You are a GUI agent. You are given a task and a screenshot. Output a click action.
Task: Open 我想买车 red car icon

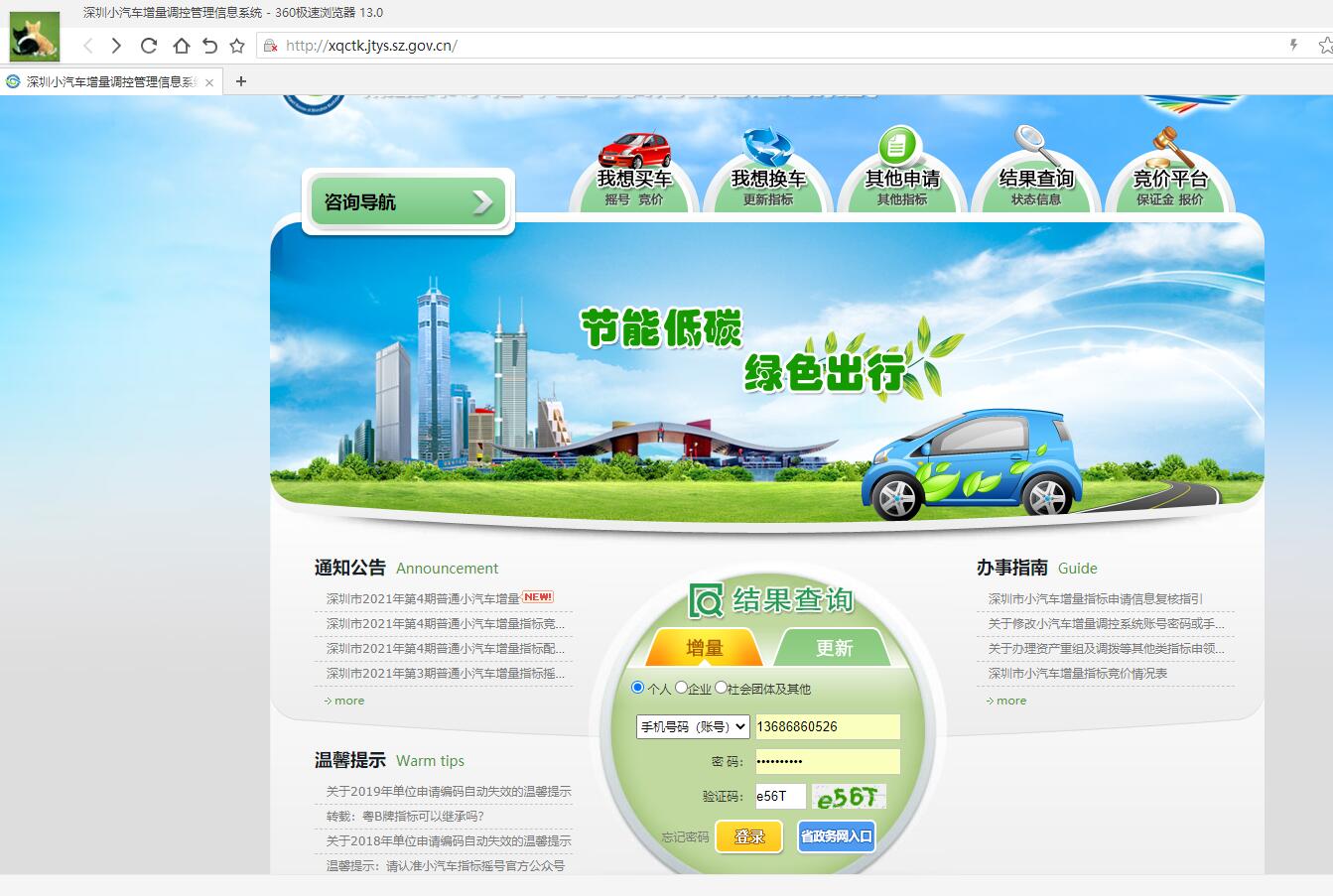click(634, 152)
